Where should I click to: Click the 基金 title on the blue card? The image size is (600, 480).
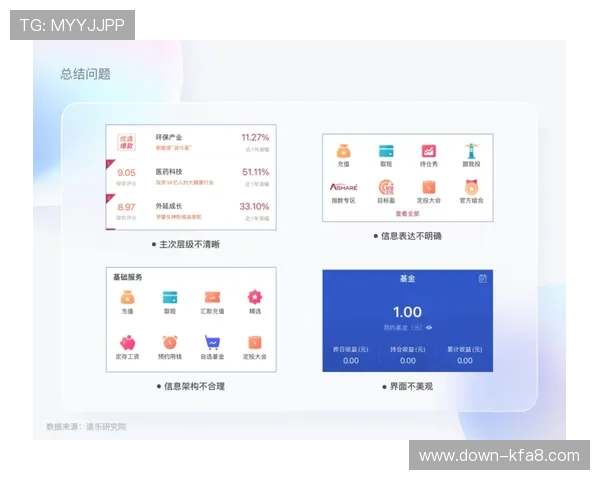point(408,279)
